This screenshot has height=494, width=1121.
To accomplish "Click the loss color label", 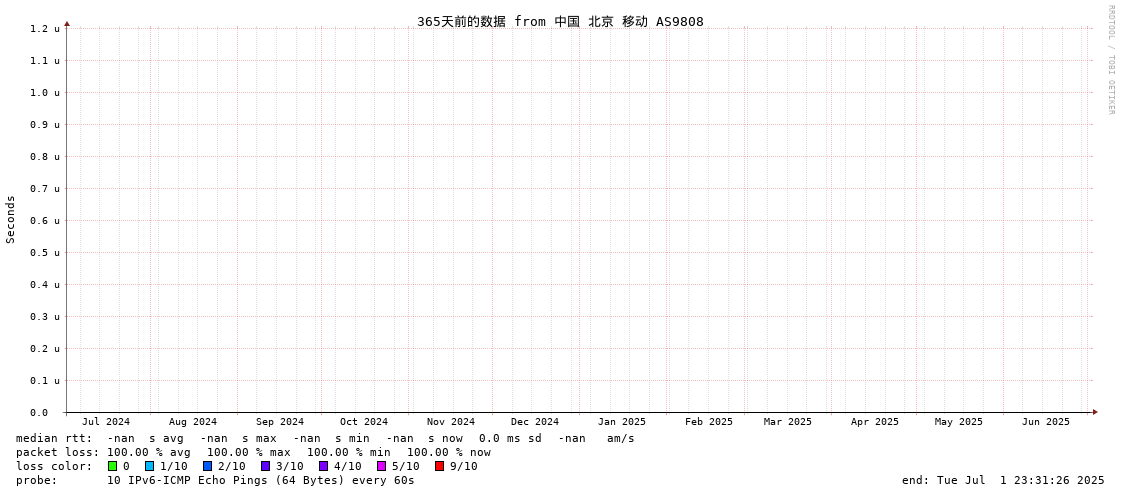I will (x=54, y=466).
